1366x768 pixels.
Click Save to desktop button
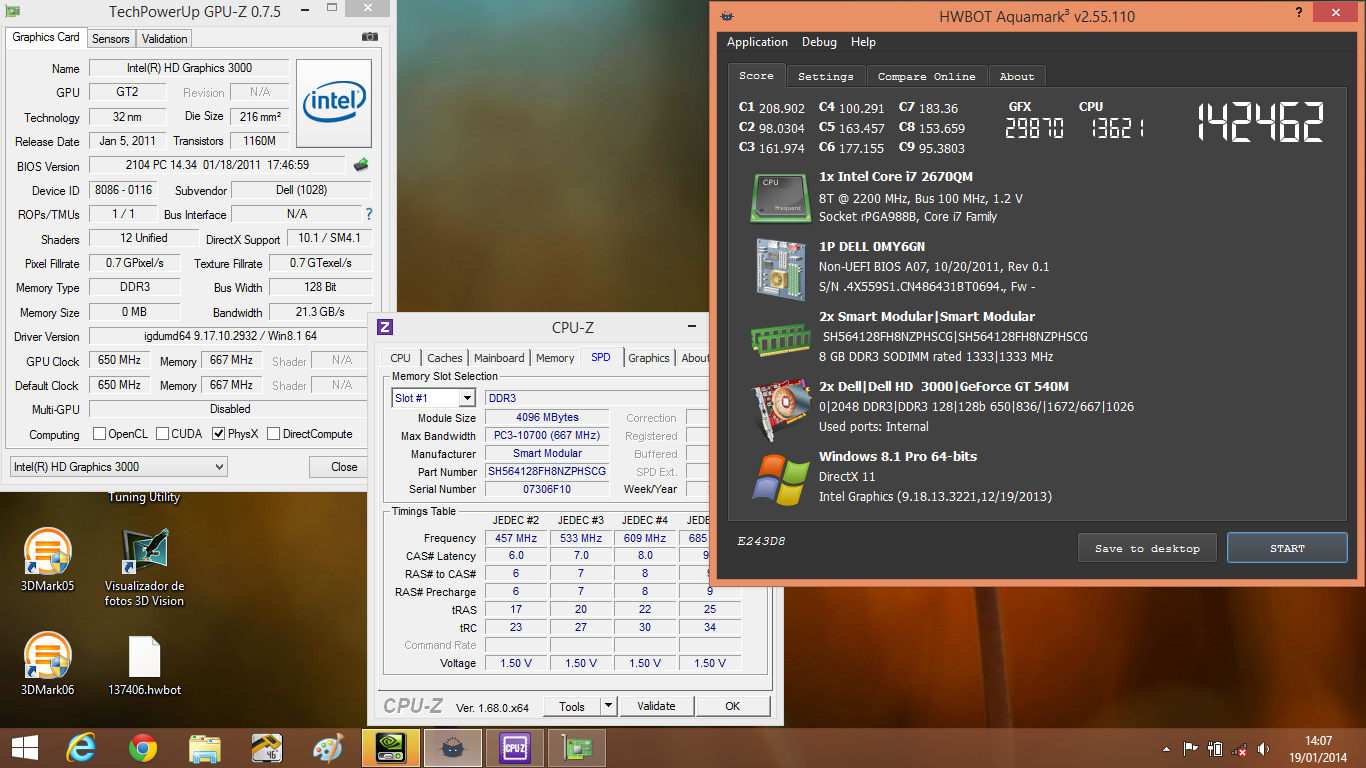[x=1147, y=548]
